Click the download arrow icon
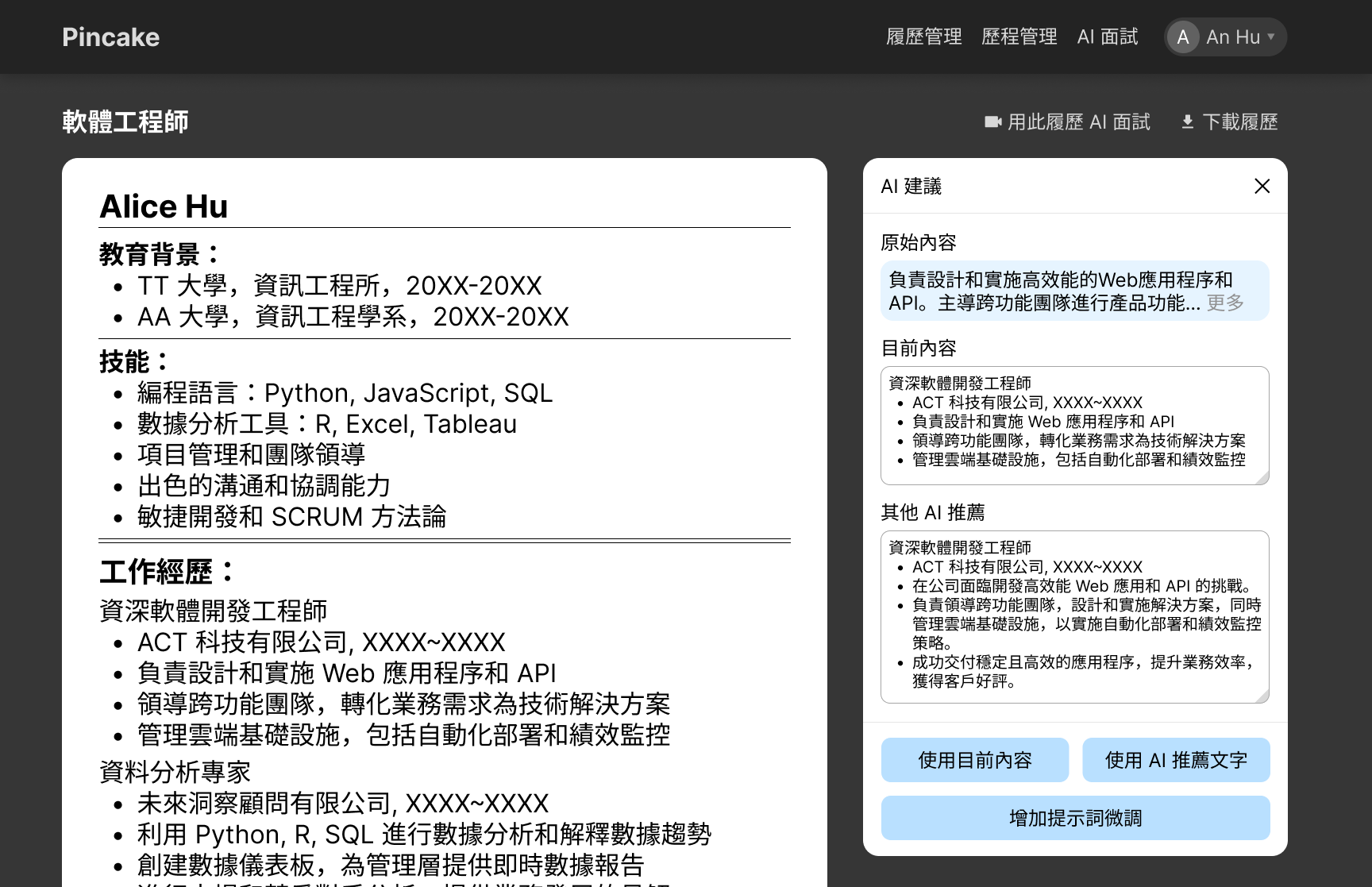This screenshot has height=887, width=1372. 1187,121
